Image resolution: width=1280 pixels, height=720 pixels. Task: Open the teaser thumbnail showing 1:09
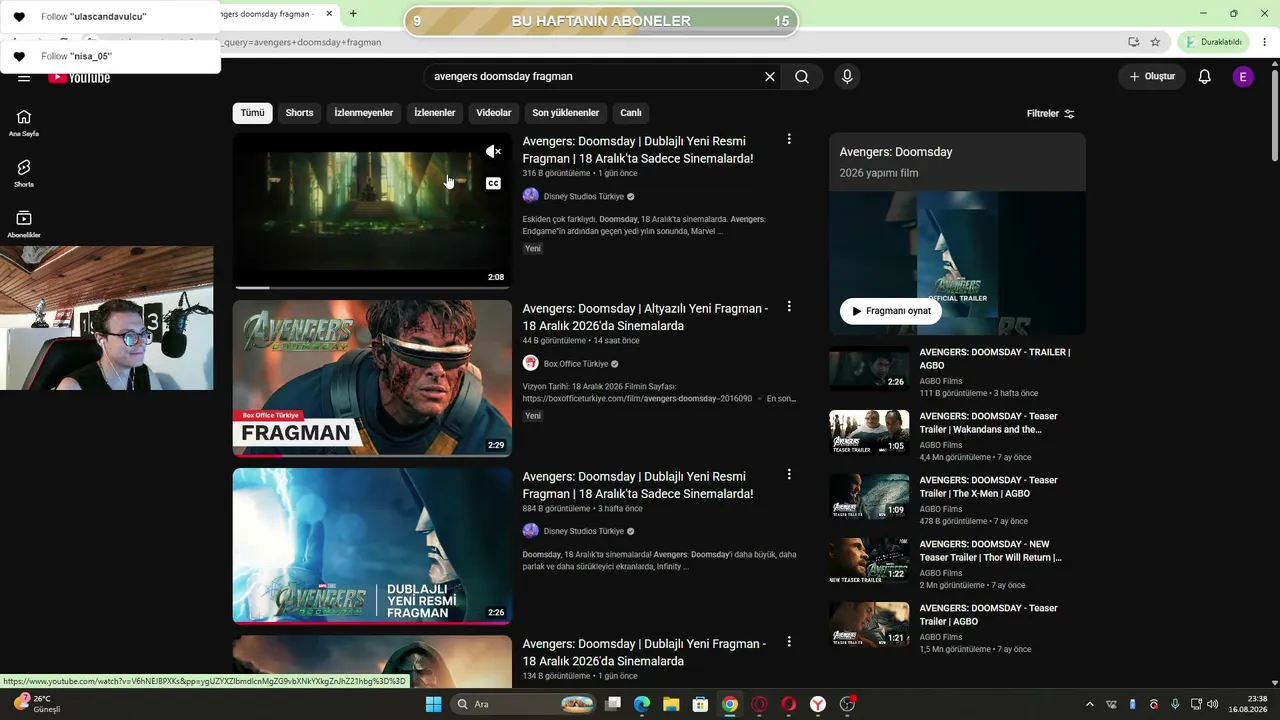pos(869,496)
